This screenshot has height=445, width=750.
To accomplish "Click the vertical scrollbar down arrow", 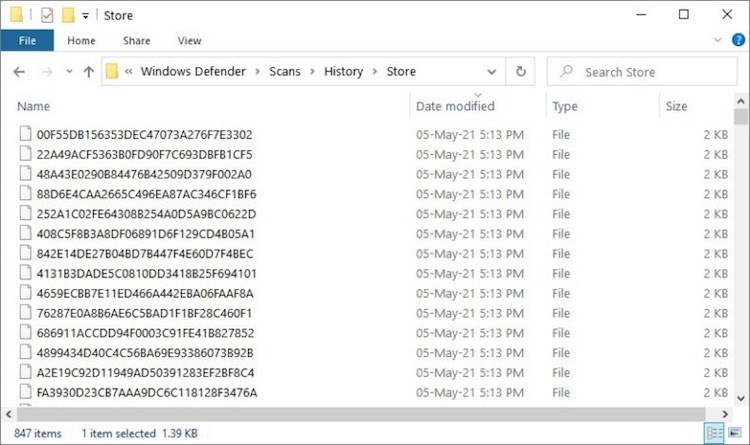I will point(741,398).
